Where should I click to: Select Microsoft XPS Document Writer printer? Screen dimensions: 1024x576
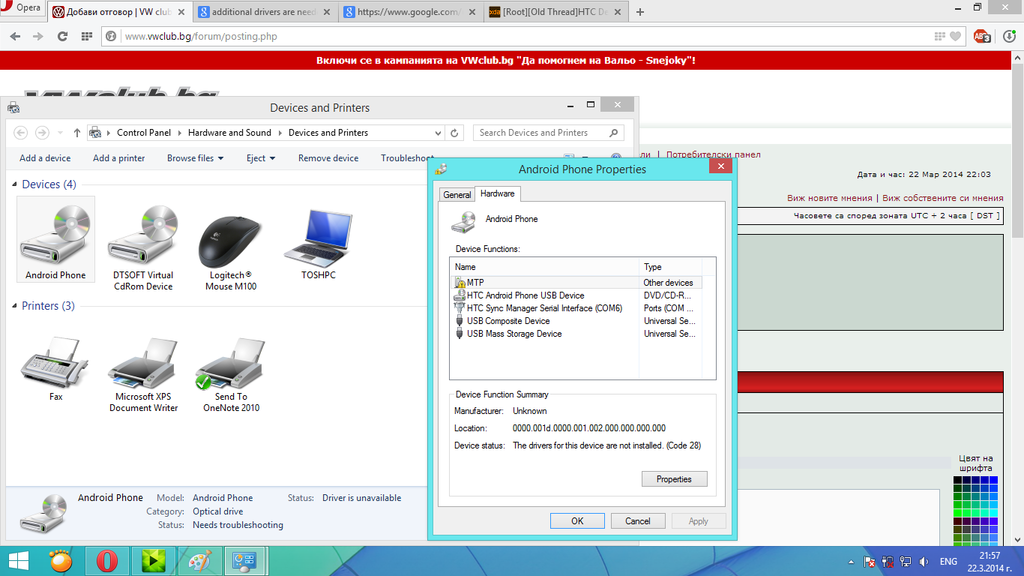pos(143,373)
